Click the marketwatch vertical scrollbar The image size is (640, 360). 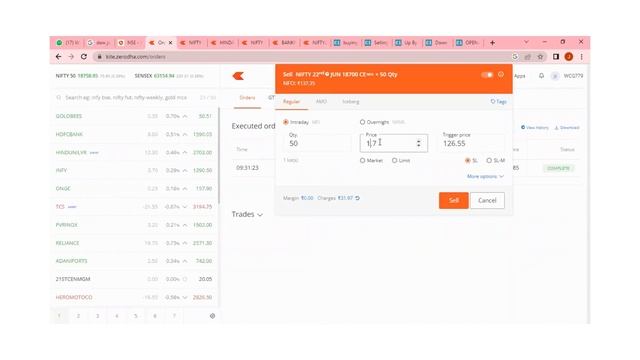click(x=219, y=155)
